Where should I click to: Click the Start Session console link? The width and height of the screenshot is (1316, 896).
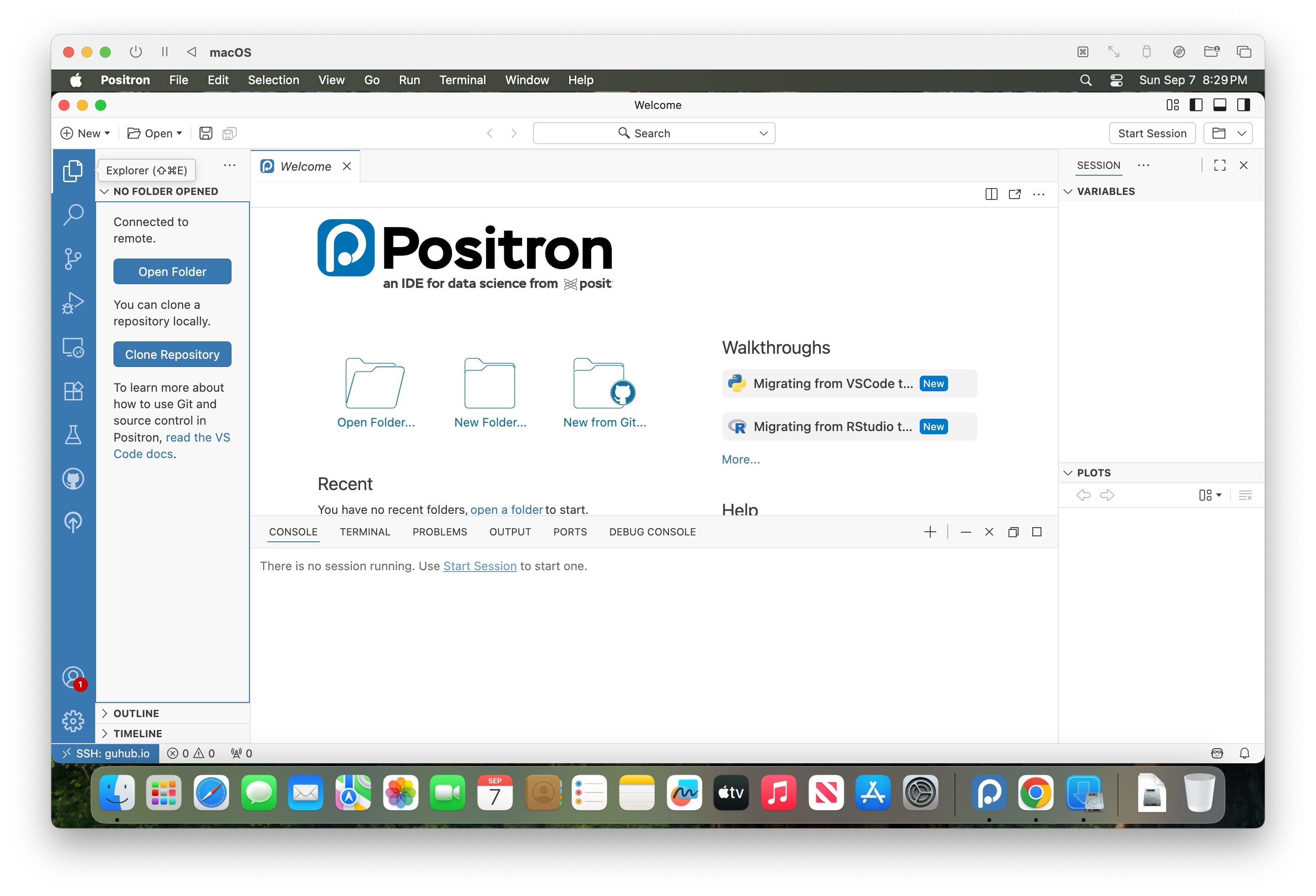(480, 567)
